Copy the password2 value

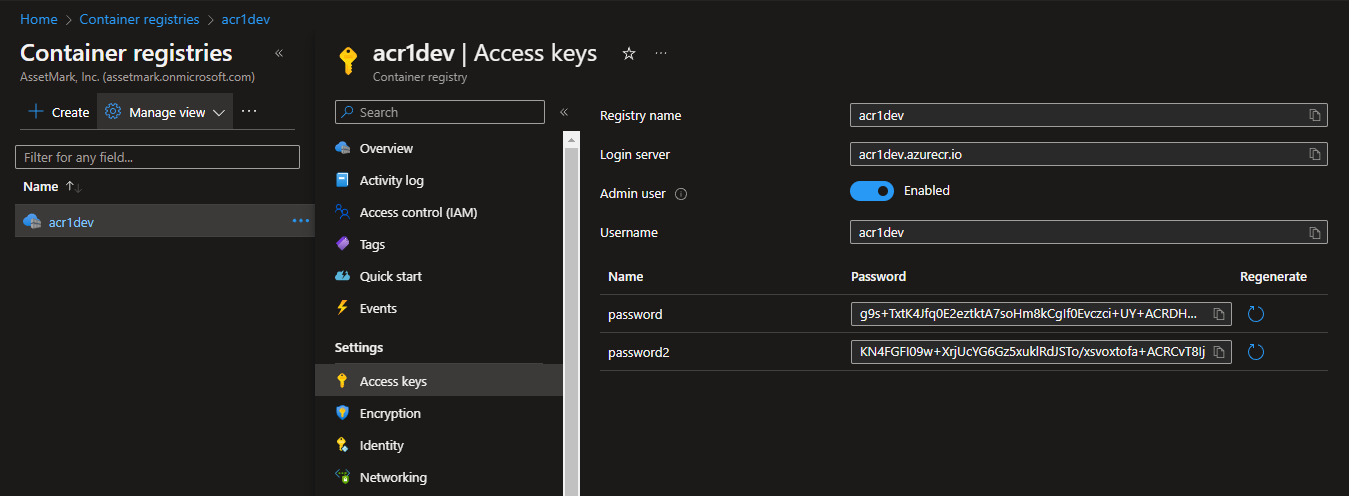click(x=1219, y=352)
